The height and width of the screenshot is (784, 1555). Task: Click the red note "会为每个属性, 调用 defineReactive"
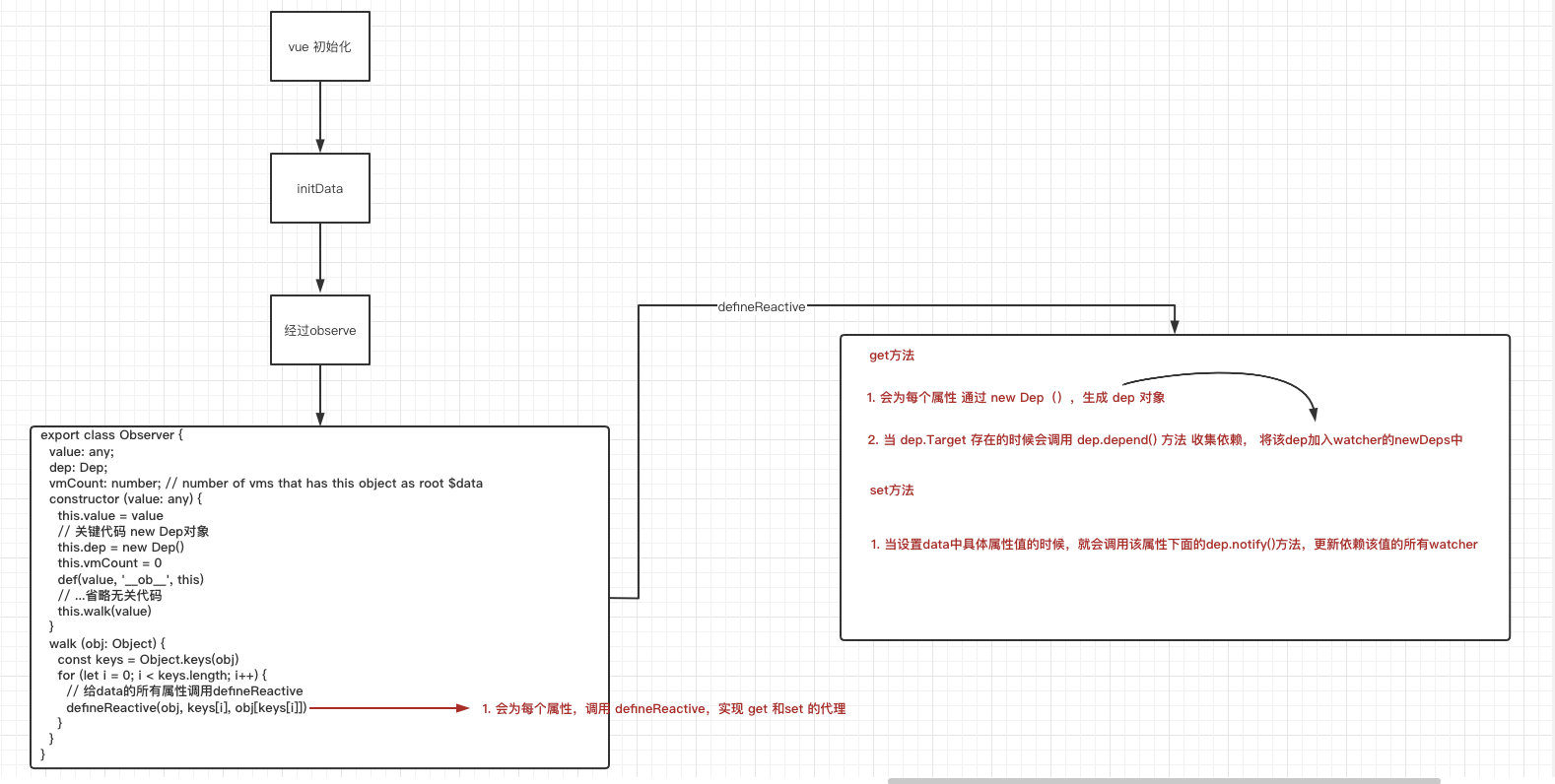click(663, 709)
